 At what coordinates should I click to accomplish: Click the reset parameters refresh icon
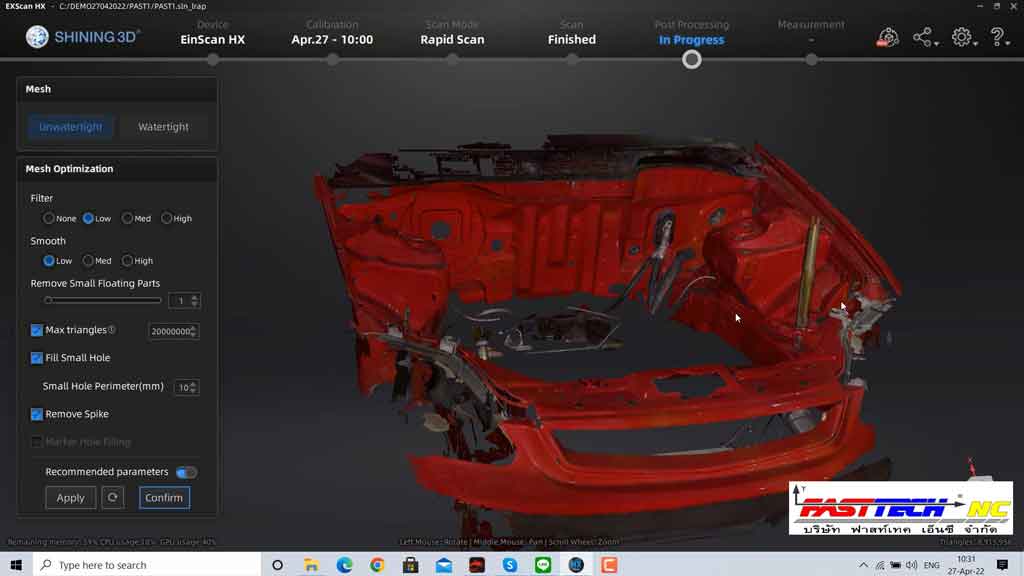click(x=112, y=498)
